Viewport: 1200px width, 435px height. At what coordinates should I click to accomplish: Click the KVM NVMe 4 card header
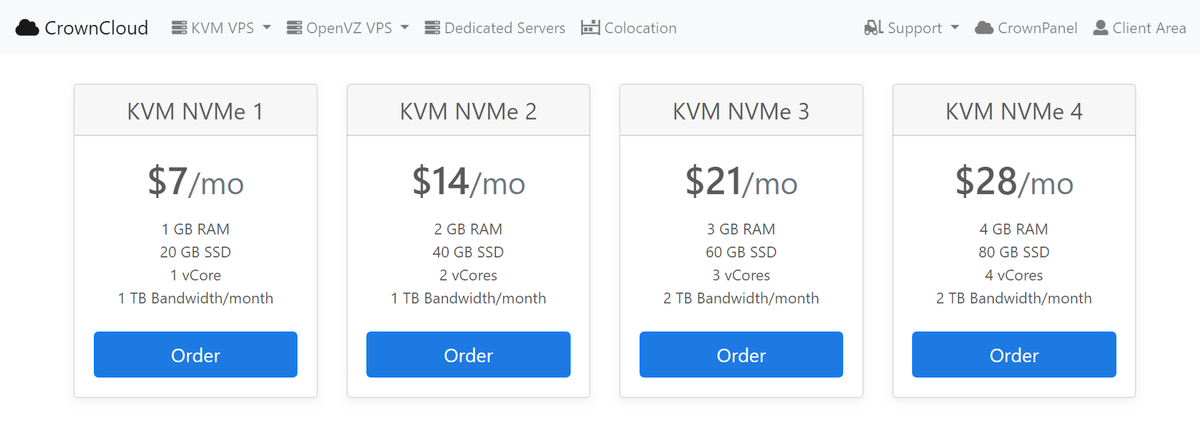[x=1014, y=110]
